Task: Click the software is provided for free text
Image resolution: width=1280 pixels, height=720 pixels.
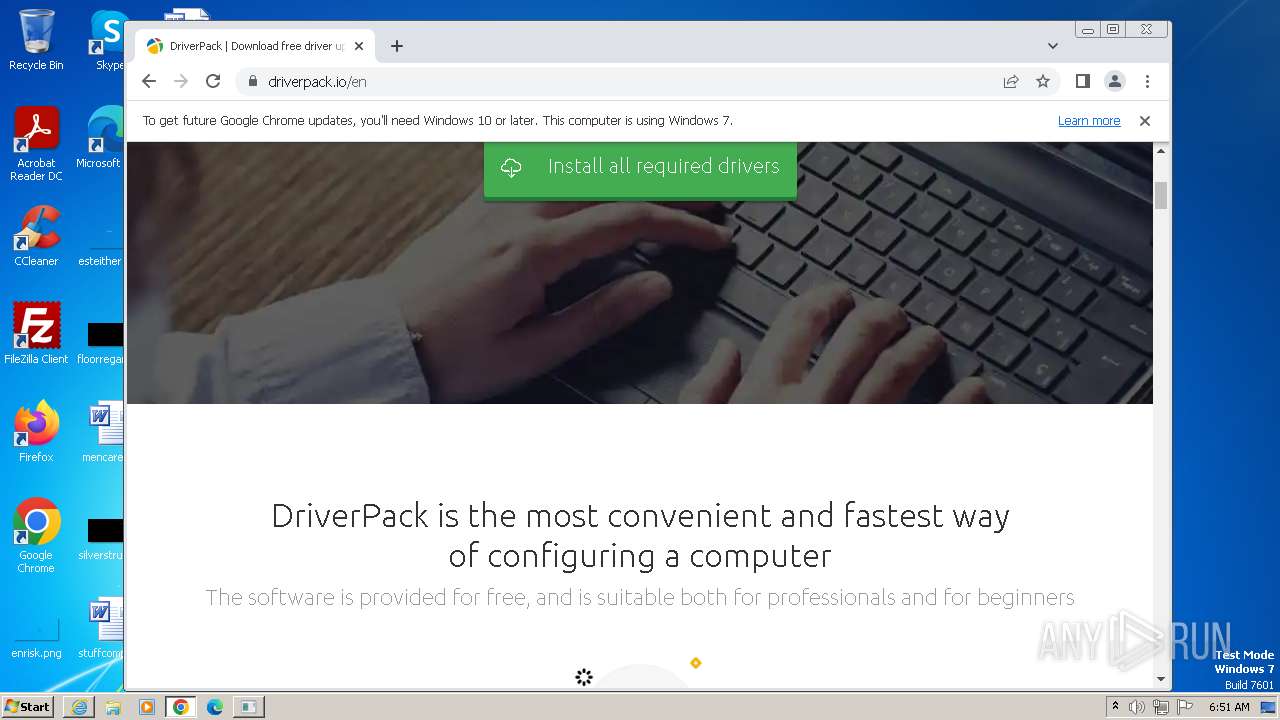Action: 640,597
